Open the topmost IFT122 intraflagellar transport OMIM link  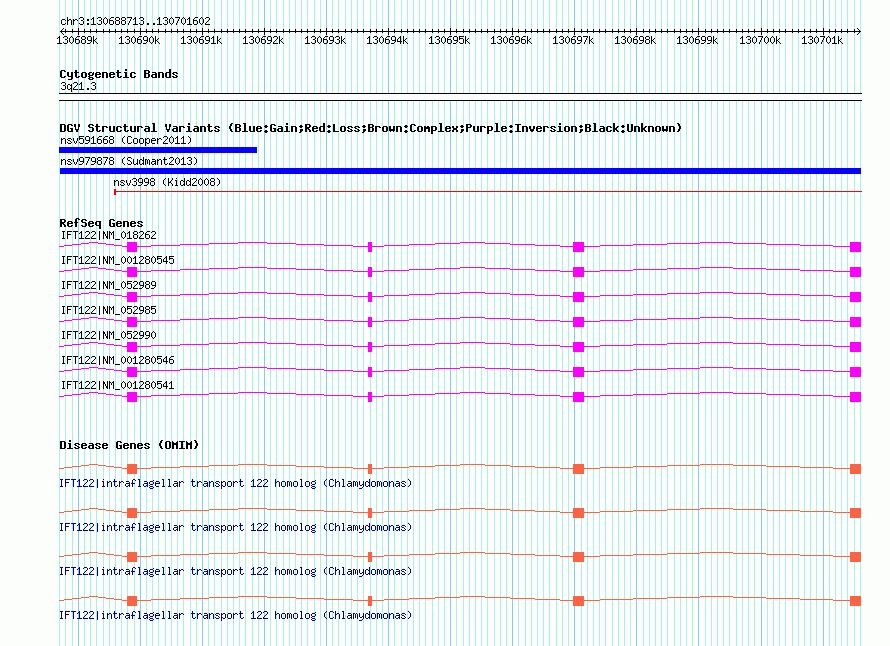(x=236, y=483)
